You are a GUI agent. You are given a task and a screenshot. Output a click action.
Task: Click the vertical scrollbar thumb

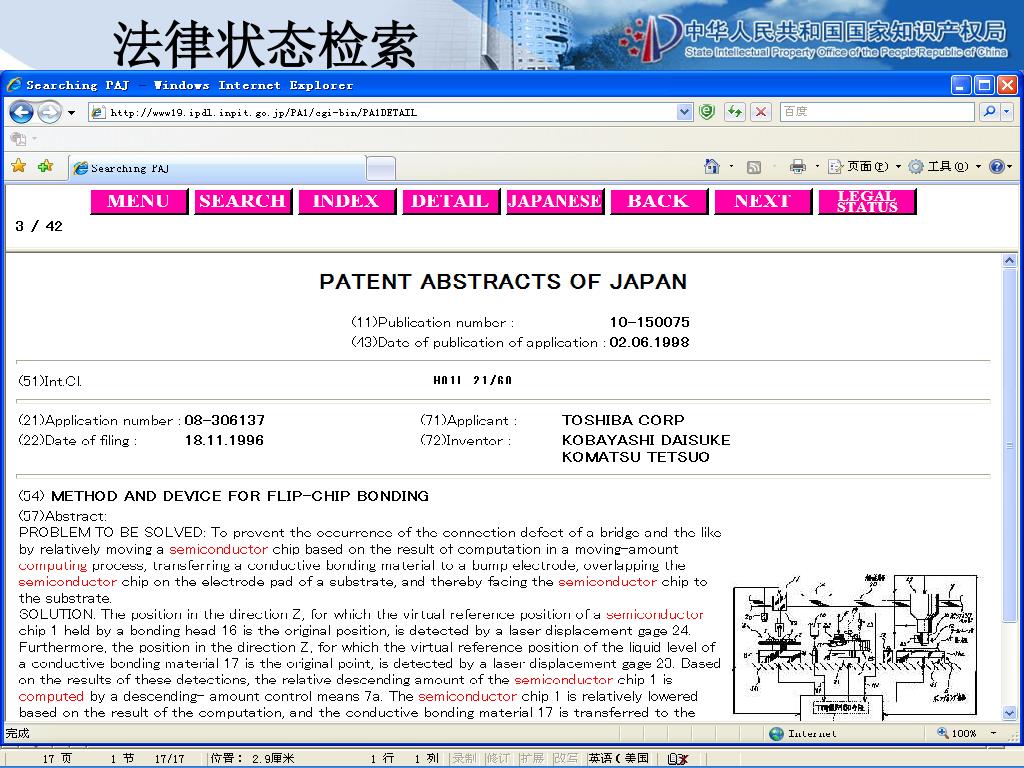point(1009,445)
